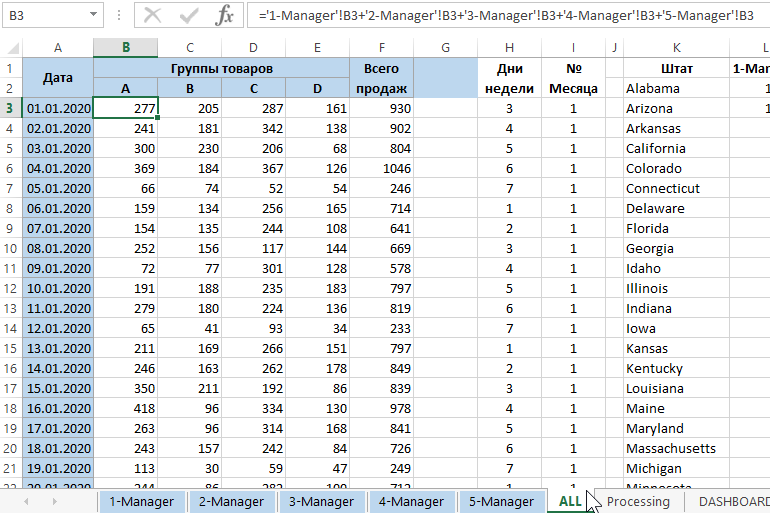Image resolution: width=770 pixels, height=513 pixels.
Task: Click the previous sheet scroll arrow
Action: [x=25, y=500]
